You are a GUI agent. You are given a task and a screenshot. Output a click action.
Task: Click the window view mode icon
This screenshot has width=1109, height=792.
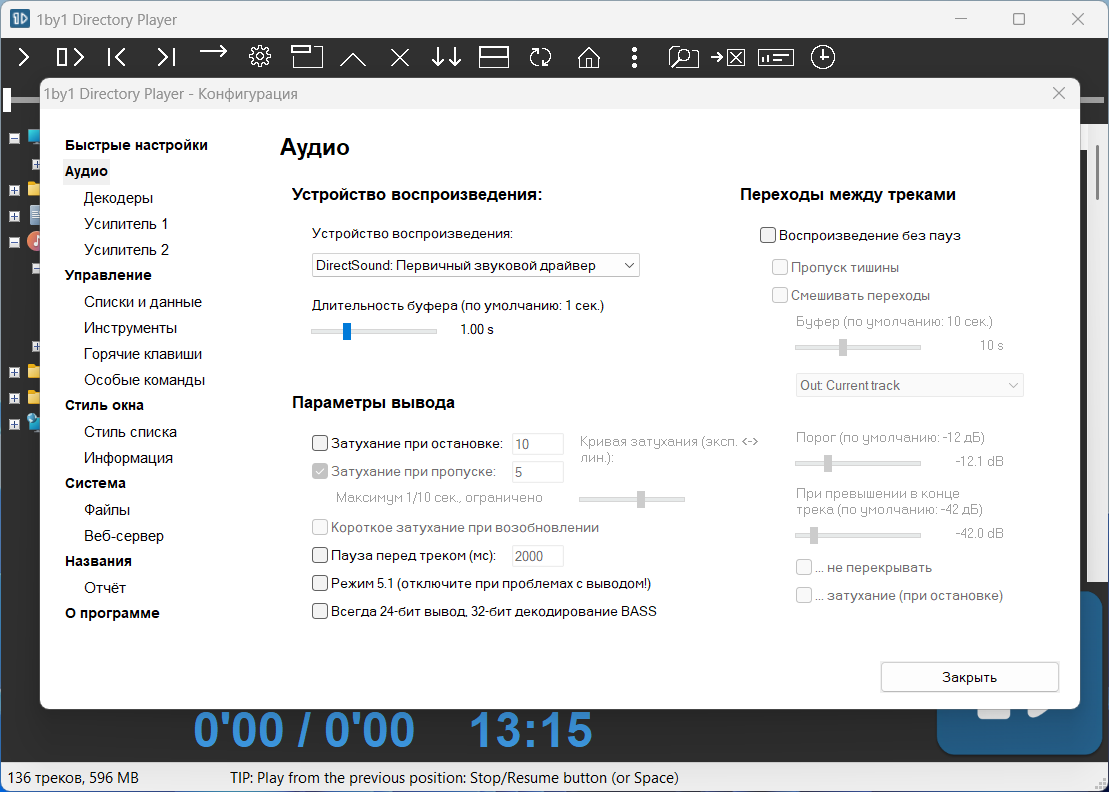click(x=306, y=57)
